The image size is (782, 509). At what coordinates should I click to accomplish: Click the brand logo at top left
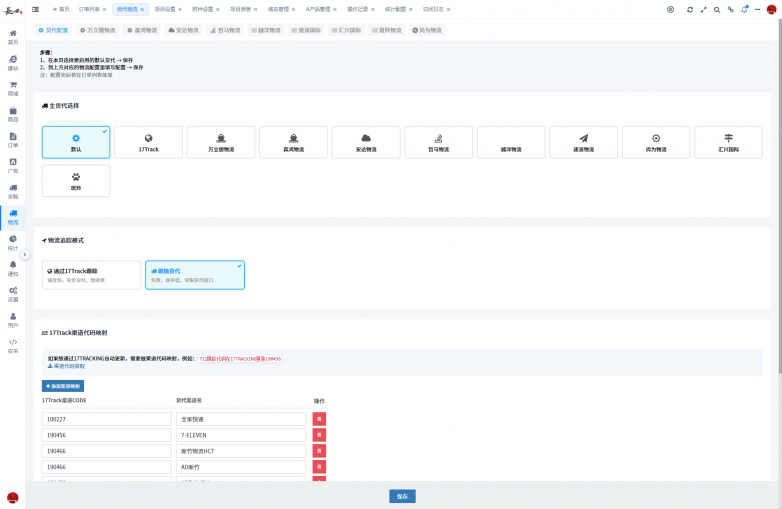coord(12,9)
